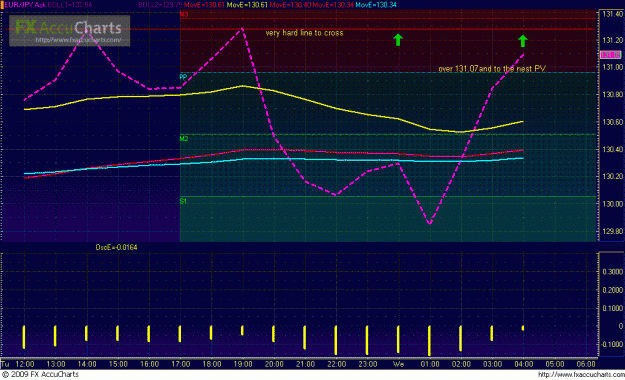Click the 12:00 time axis label
The height and width of the screenshot is (380, 625).
[25, 364]
